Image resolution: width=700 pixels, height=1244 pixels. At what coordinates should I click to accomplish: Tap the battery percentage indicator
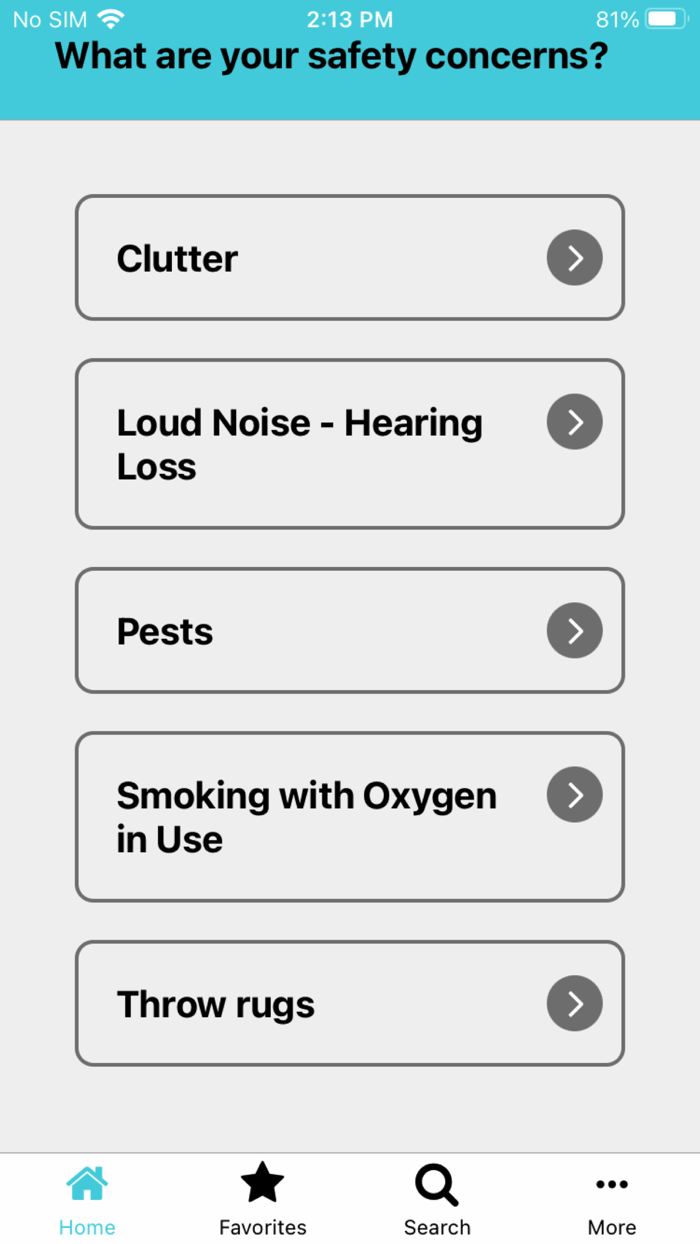tap(614, 17)
